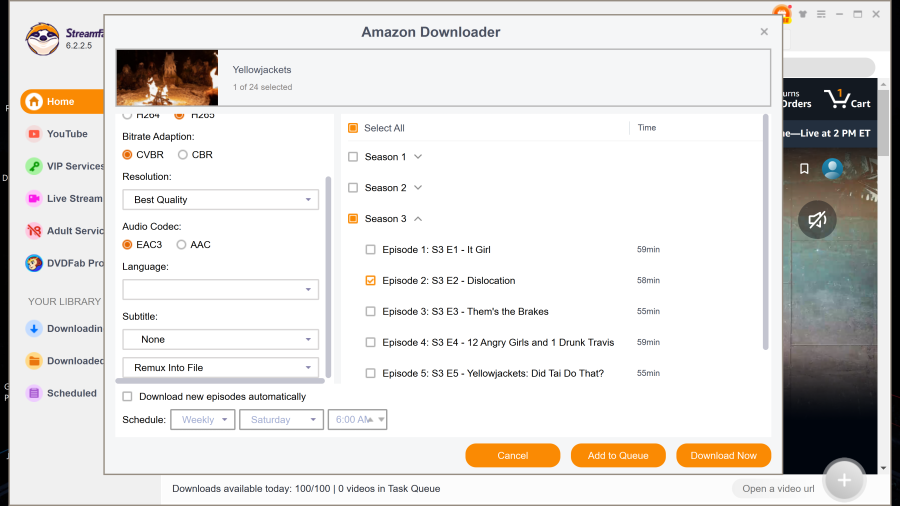Screen dimensions: 900x506
Task: Expand the Season 2 episode list
Action: 418,188
